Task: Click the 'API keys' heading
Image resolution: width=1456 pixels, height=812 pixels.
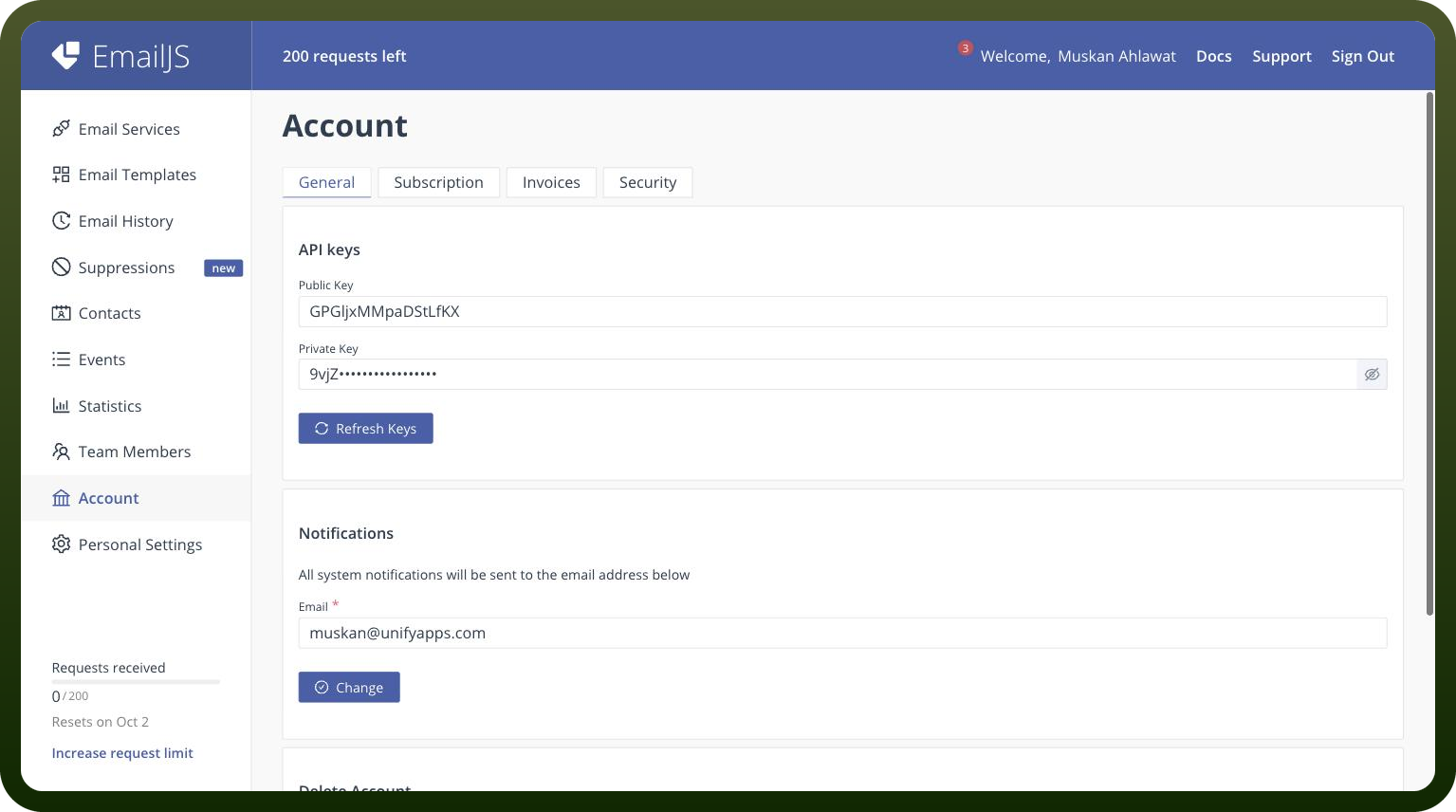Action: 329,249
